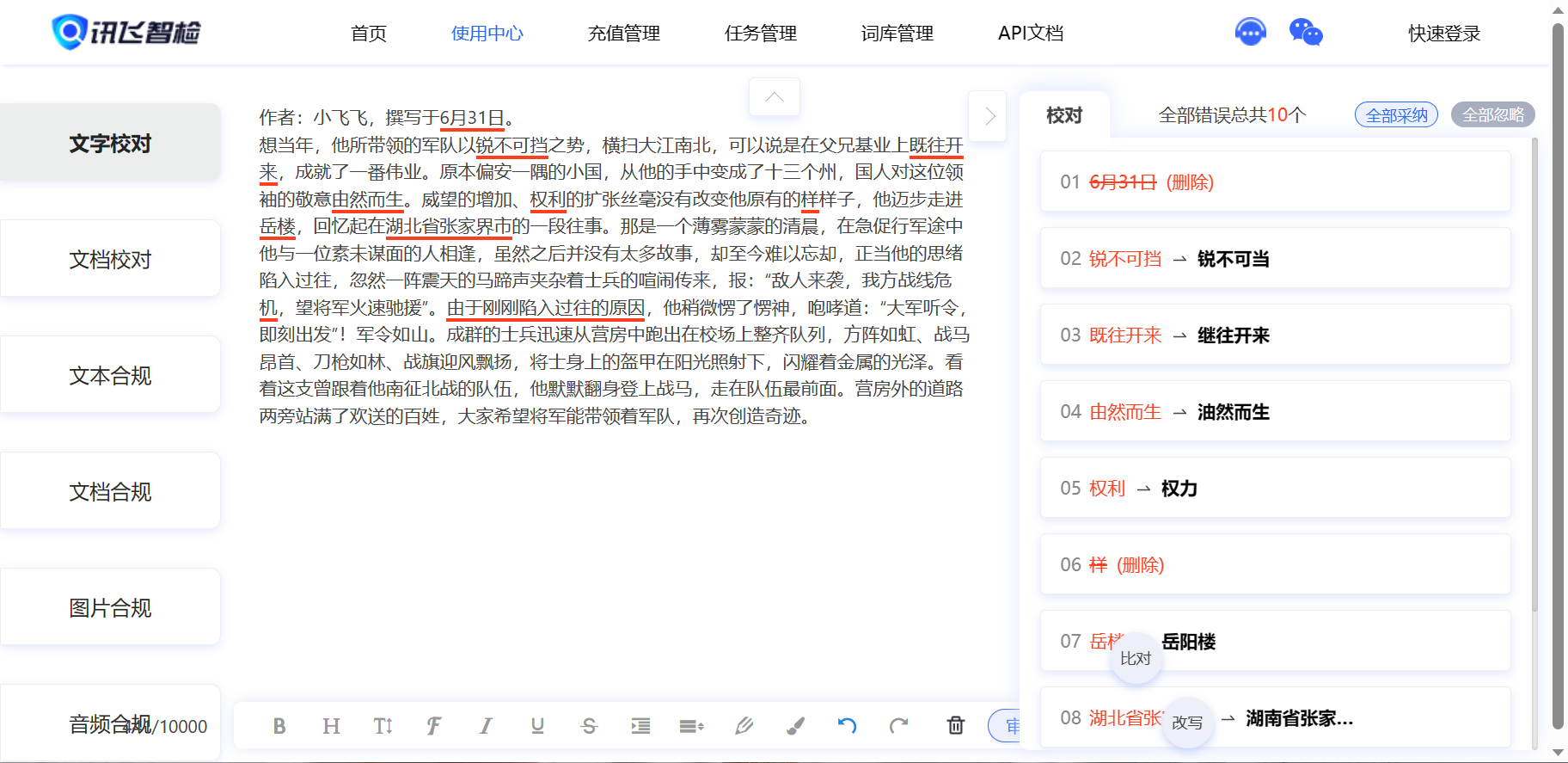The width and height of the screenshot is (1568, 763).
Task: Open 使用中心 in top navigation
Action: point(487,33)
